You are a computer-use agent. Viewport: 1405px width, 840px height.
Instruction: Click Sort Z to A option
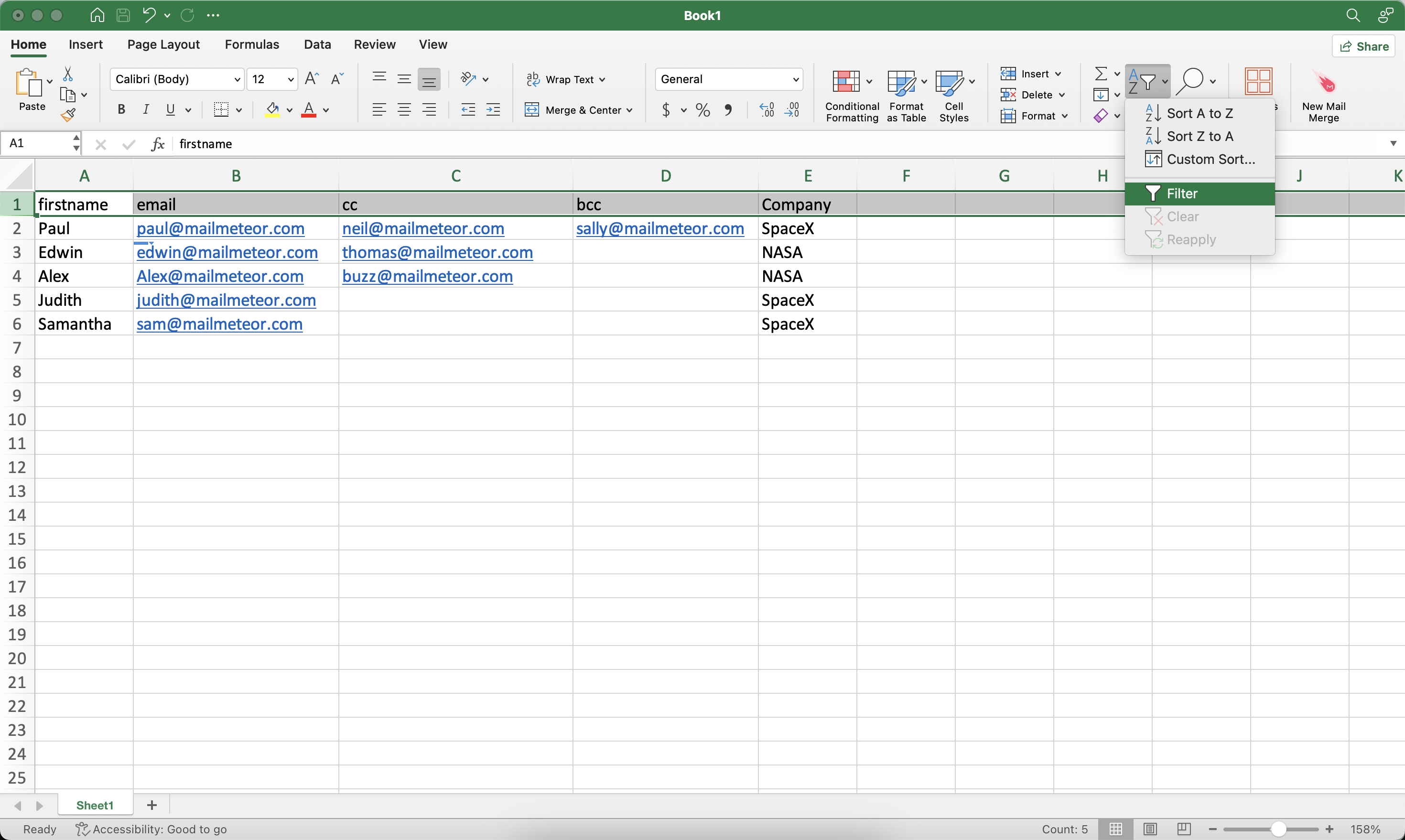tap(1199, 135)
